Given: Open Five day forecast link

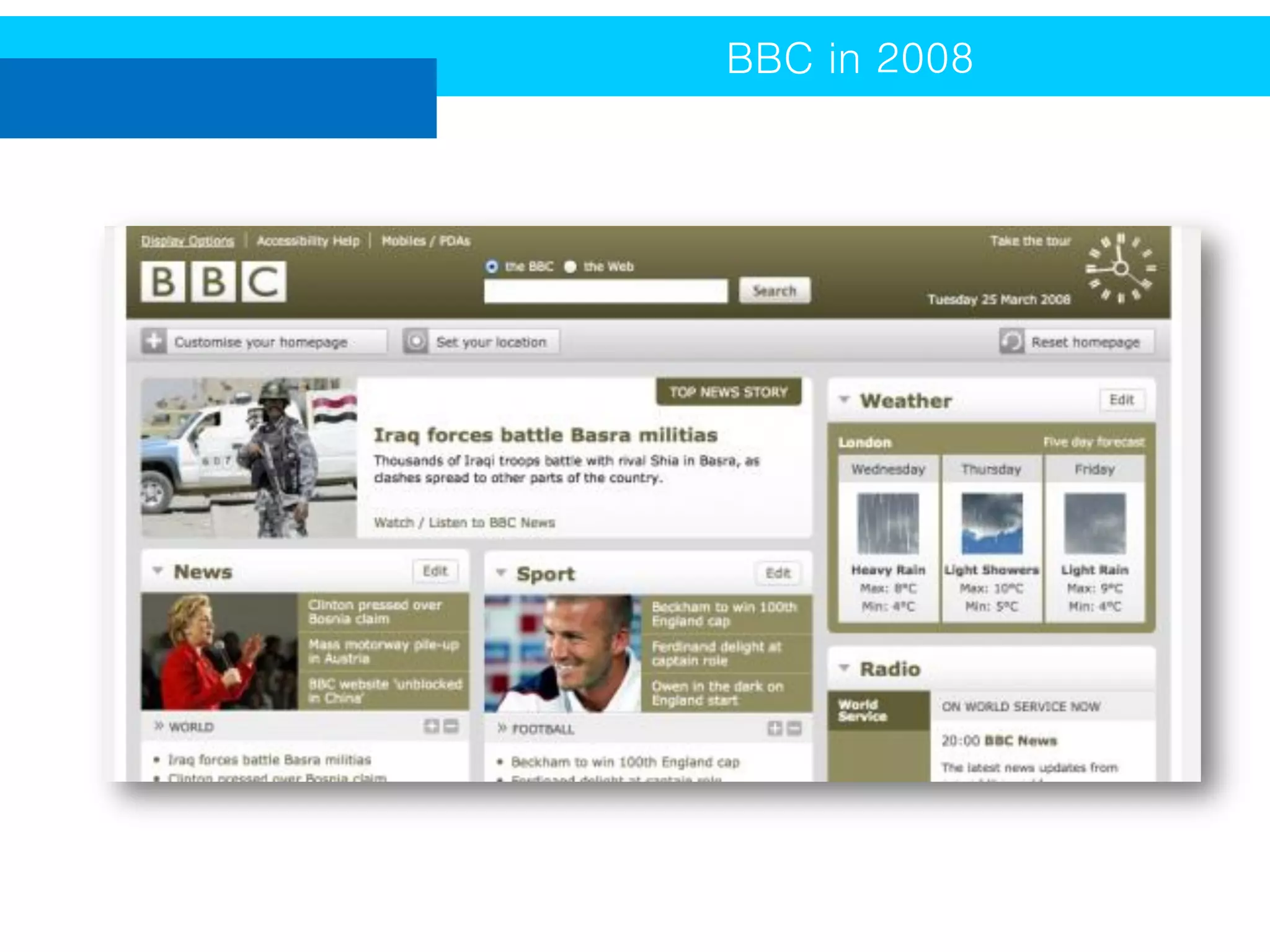Looking at the screenshot, I should [1094, 442].
